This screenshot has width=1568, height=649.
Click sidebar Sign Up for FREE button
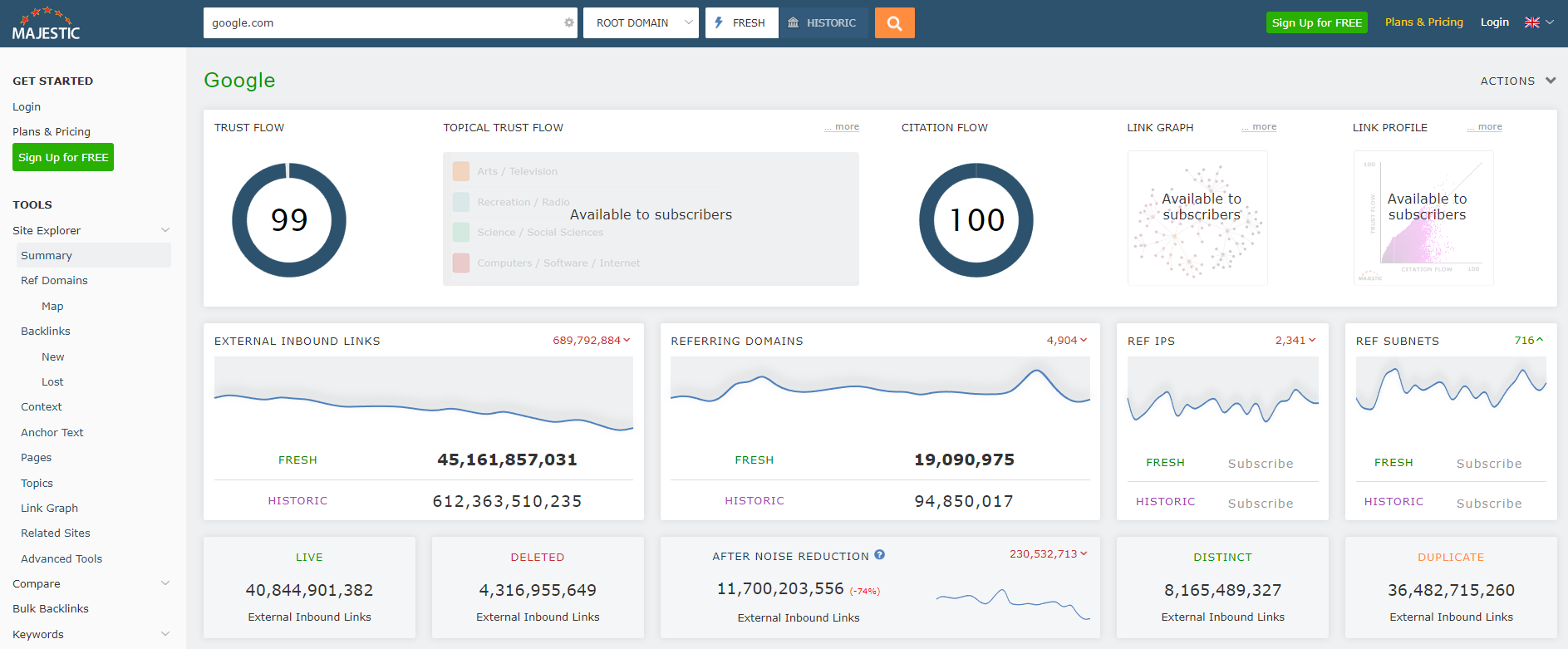[x=63, y=157]
